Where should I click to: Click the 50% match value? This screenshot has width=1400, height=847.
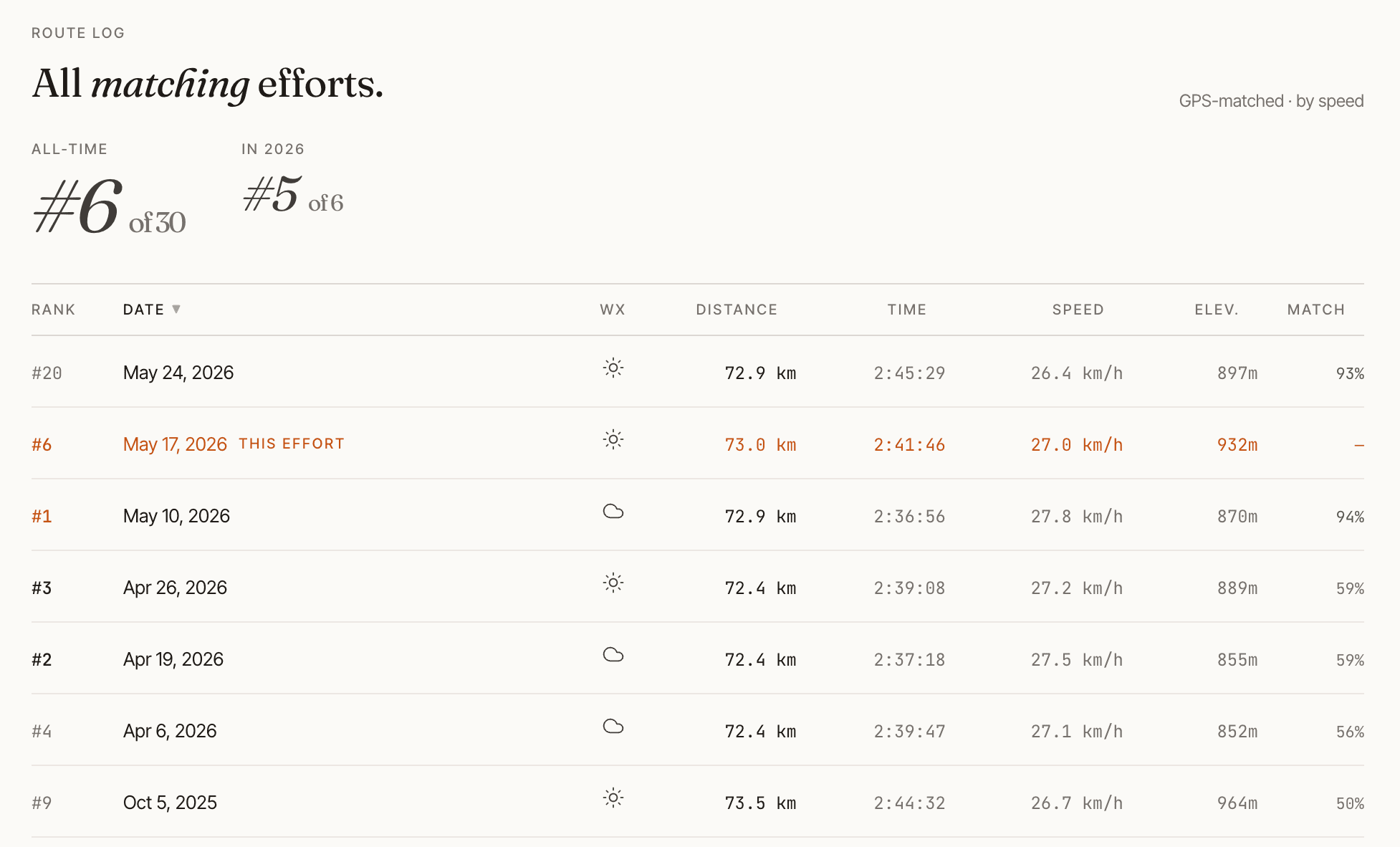1350,803
